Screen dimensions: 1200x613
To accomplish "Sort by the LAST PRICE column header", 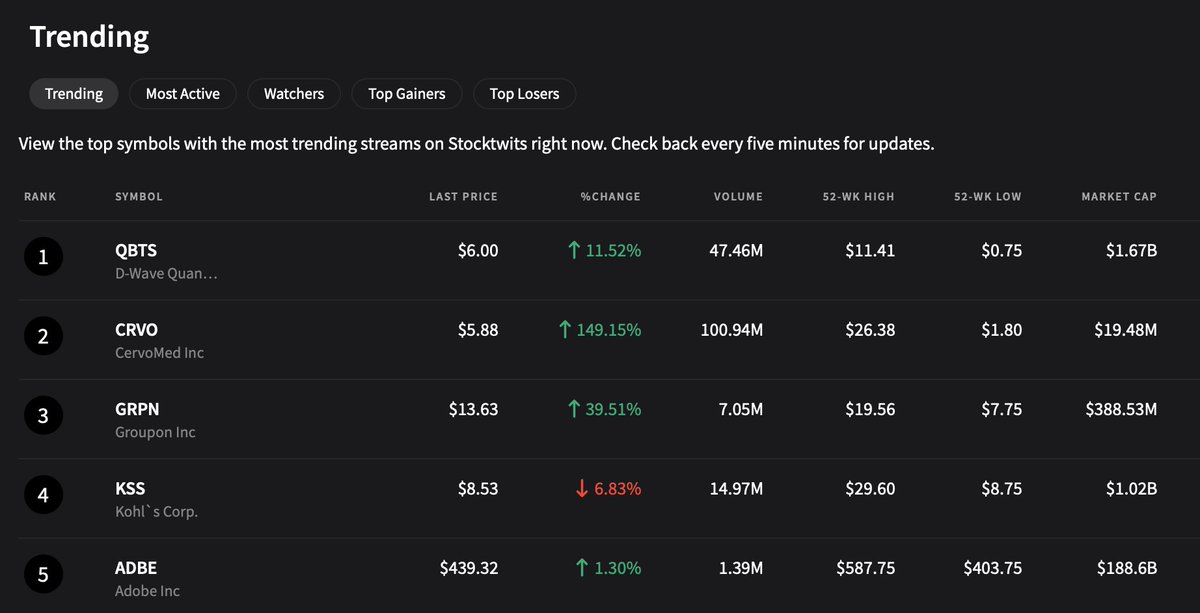I will [463, 197].
